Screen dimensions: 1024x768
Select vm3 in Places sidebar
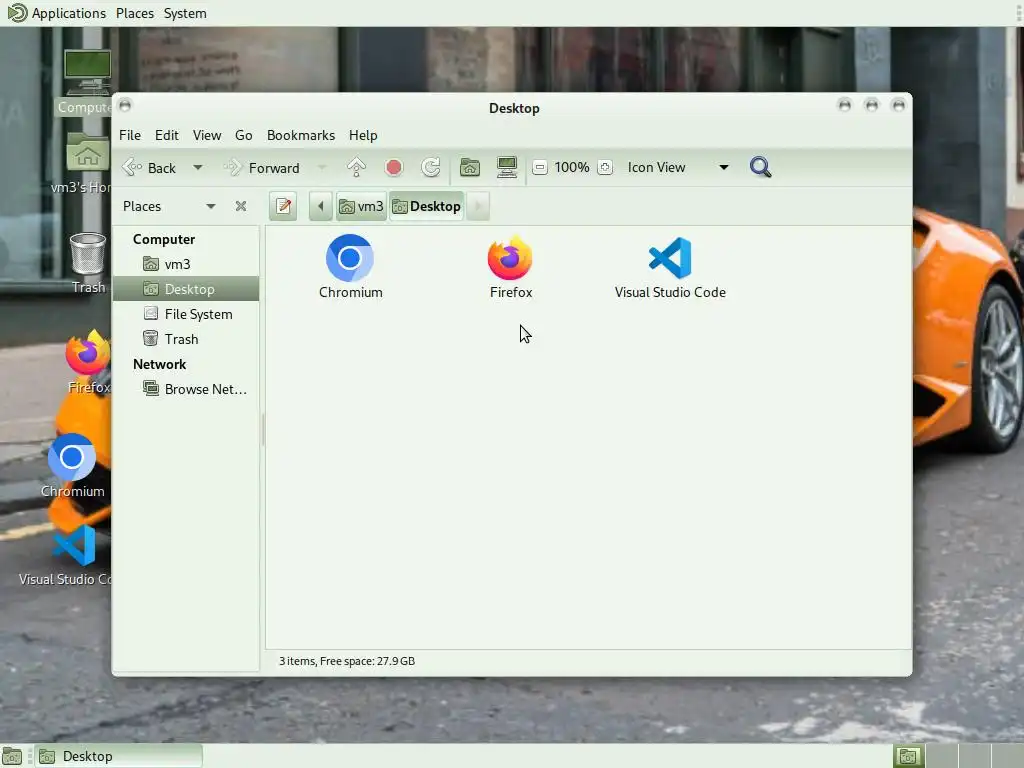(186, 264)
